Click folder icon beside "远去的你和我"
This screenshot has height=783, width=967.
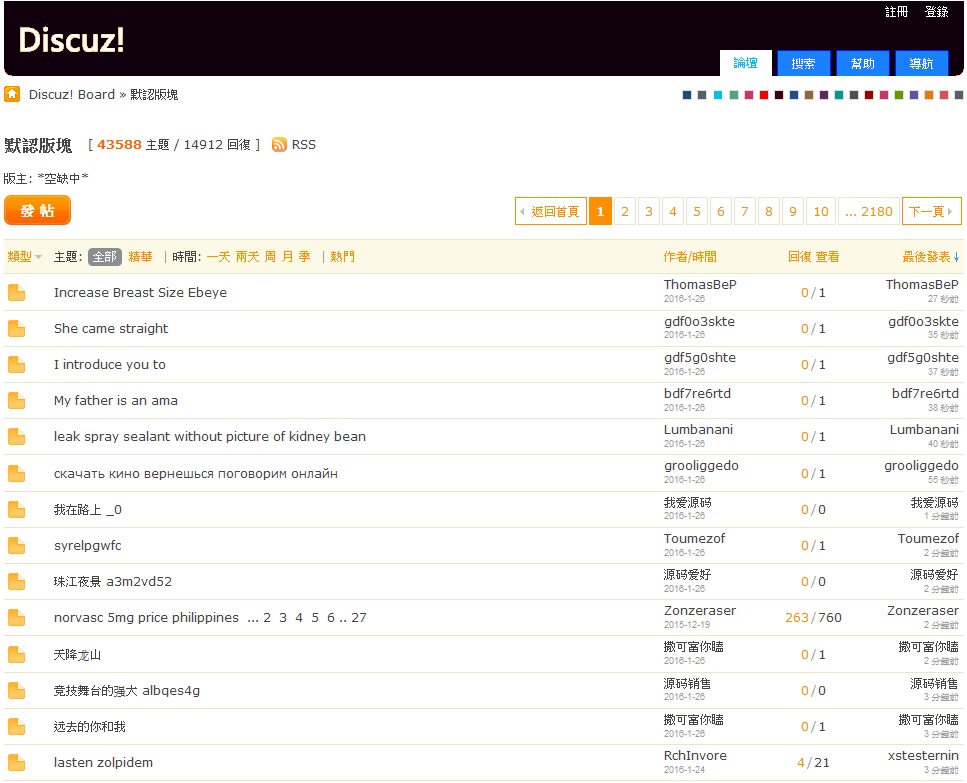tap(17, 726)
